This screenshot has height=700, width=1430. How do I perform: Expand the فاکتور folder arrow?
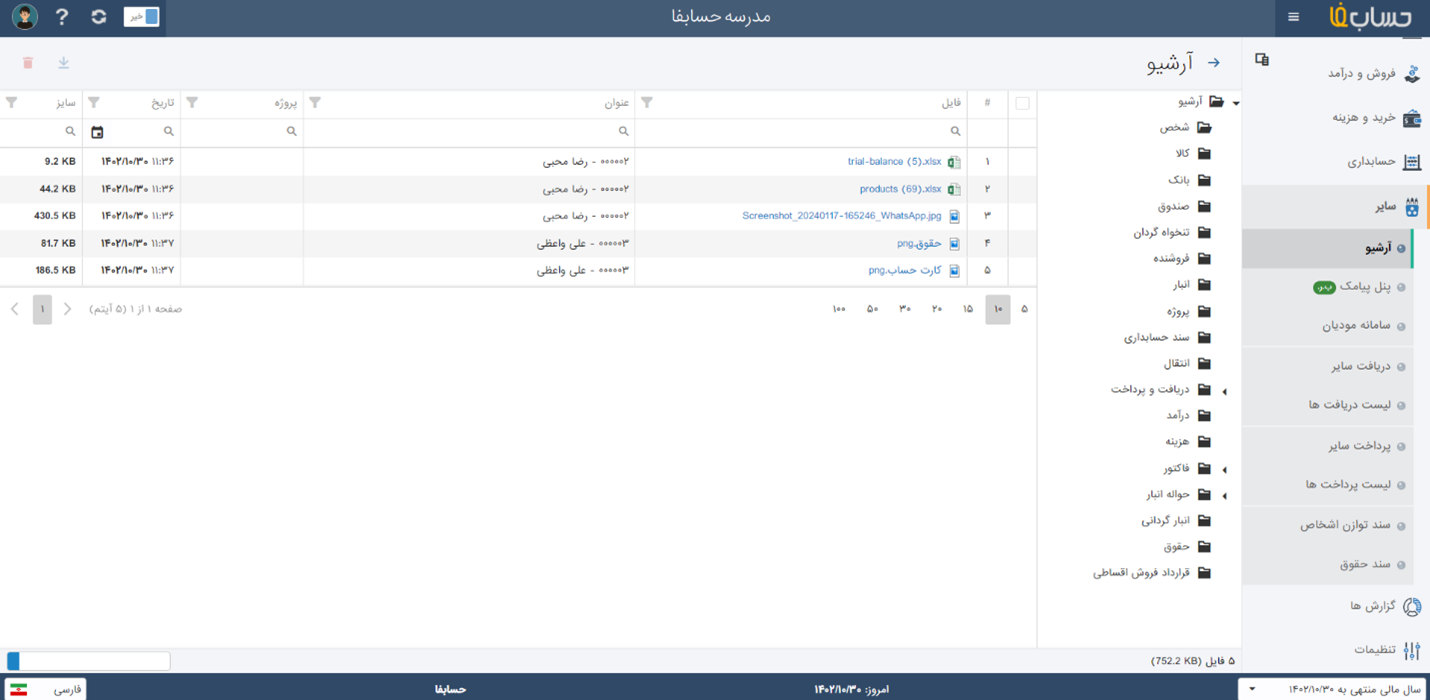point(1225,469)
